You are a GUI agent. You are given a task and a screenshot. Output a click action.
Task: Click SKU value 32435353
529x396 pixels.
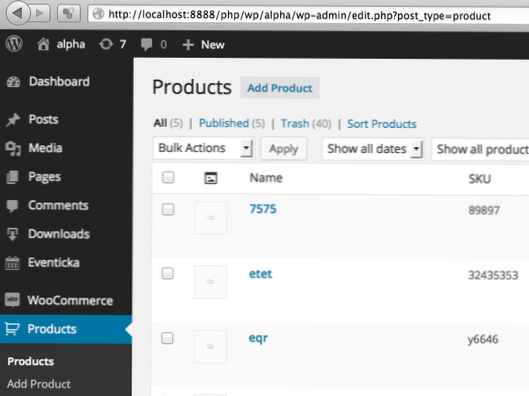pyautogui.click(x=493, y=276)
